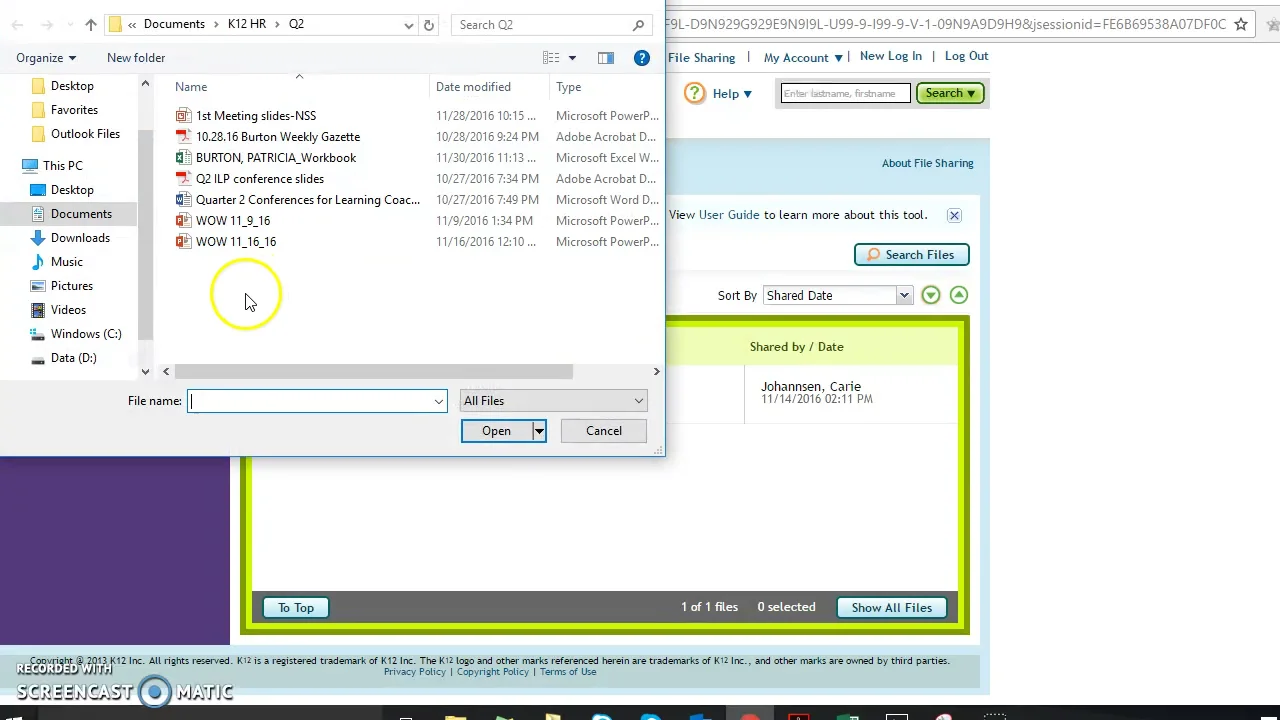Image resolution: width=1280 pixels, height=720 pixels.
Task: Open Sort By Shared Date dropdown
Action: [x=838, y=296]
